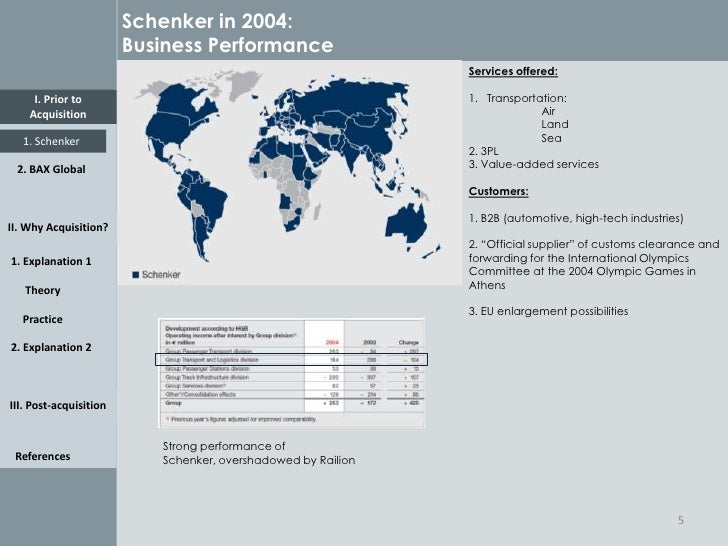Click the 'Practice' outline entry

click(x=43, y=319)
